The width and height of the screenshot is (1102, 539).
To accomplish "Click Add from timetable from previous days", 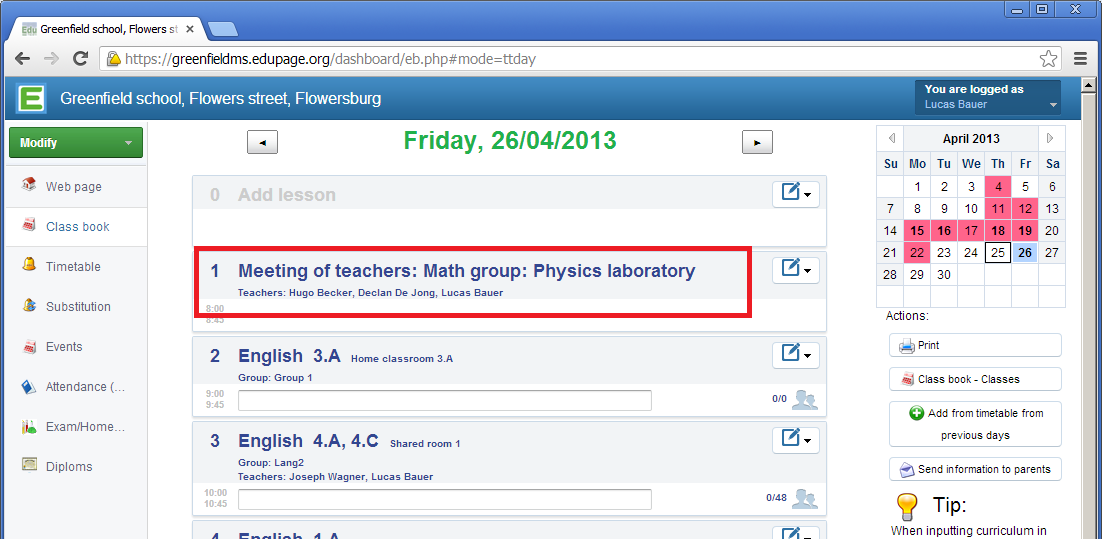I will [975, 424].
